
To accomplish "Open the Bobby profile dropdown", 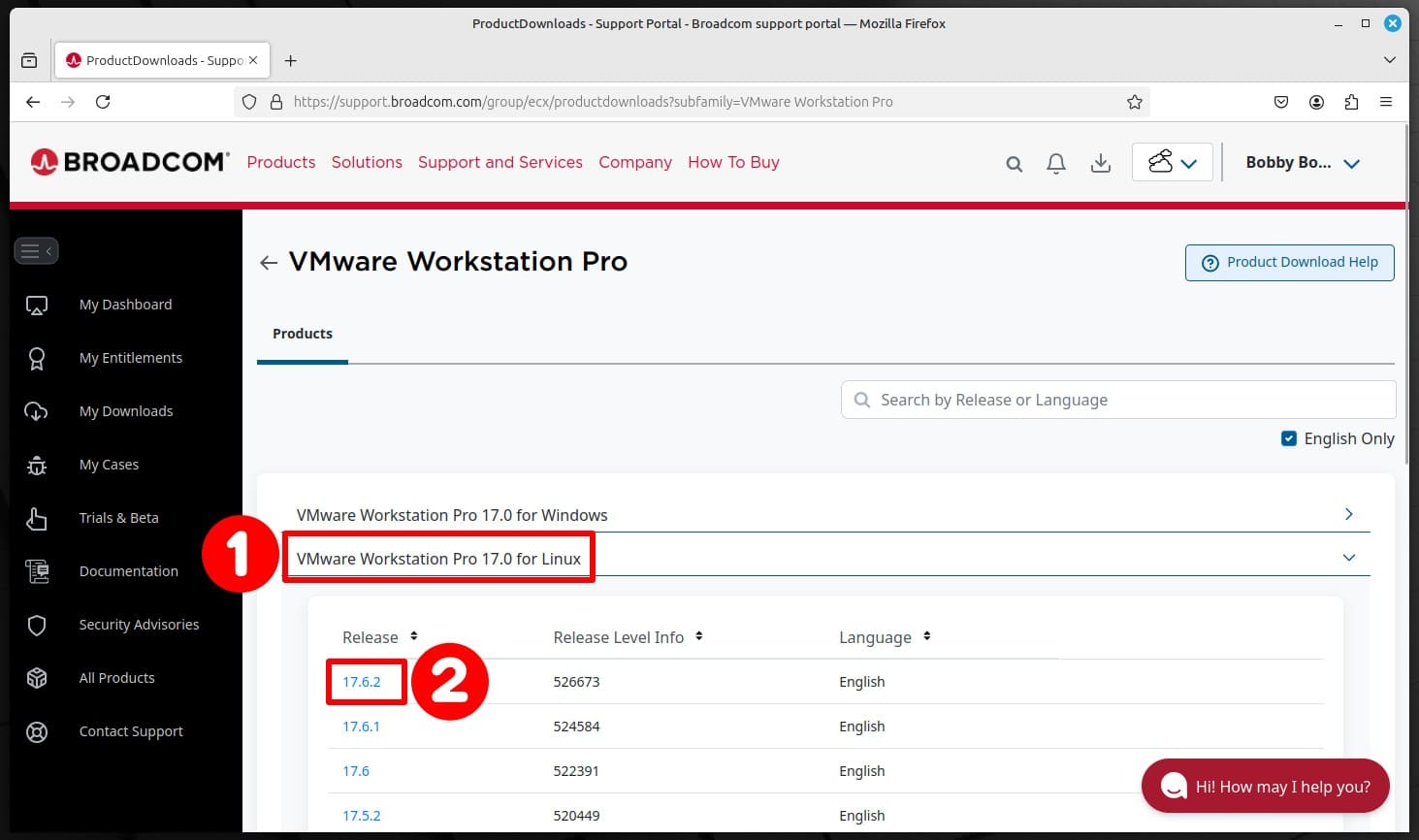I will point(1304,162).
